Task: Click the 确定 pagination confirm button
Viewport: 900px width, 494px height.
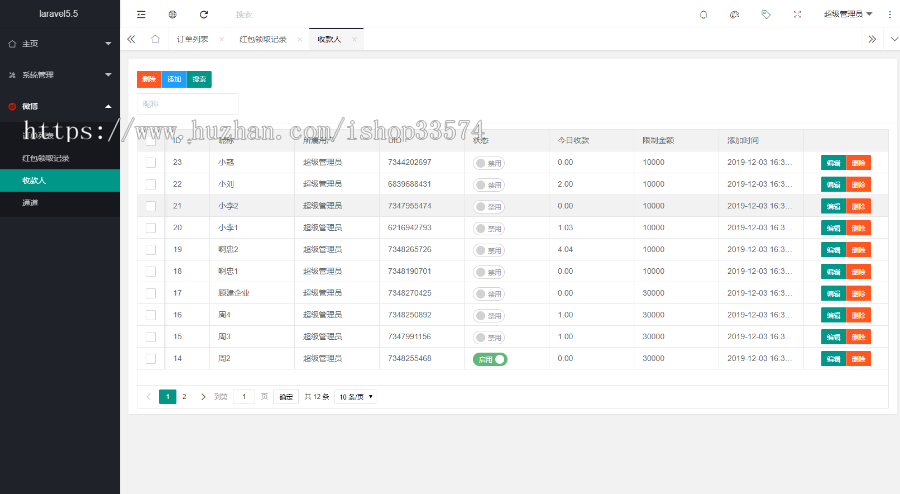Action: 286,396
